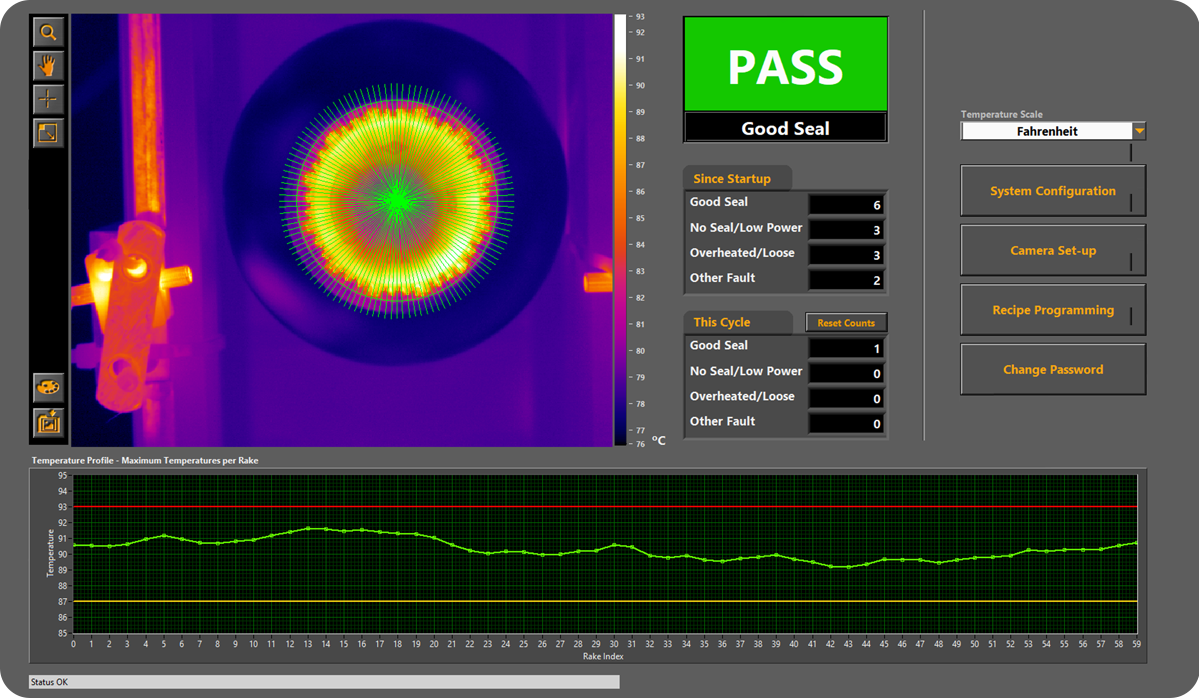Click the fit-to-window resize icon
Screen dimensions: 1199x698
click(48, 132)
